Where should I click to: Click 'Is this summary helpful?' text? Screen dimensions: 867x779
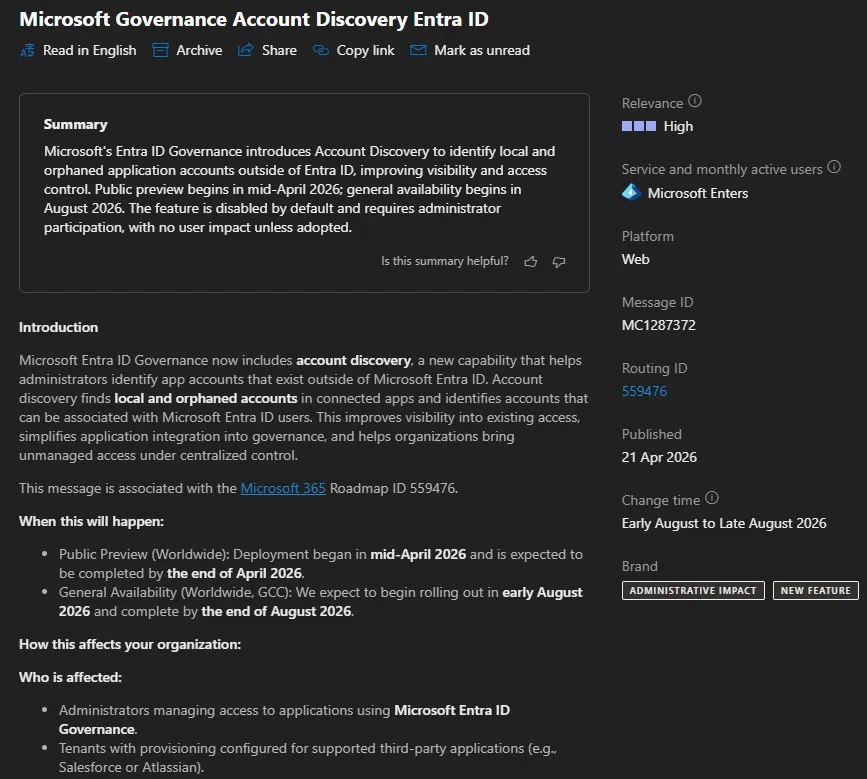[x=445, y=261]
